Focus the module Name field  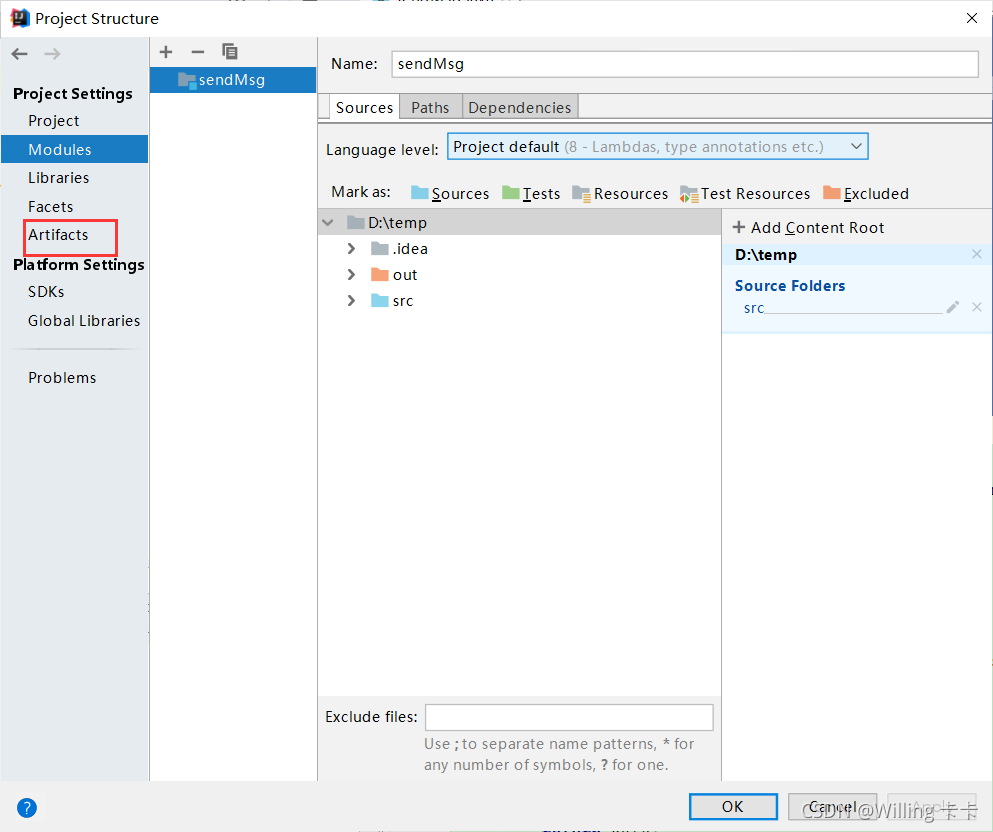tap(685, 64)
